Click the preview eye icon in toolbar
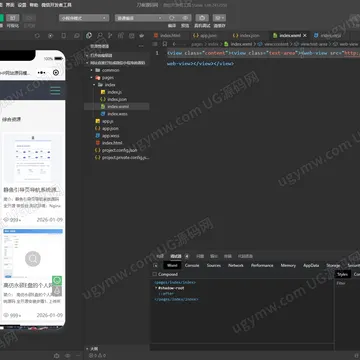This screenshot has width=360, height=360. (x=185, y=18)
